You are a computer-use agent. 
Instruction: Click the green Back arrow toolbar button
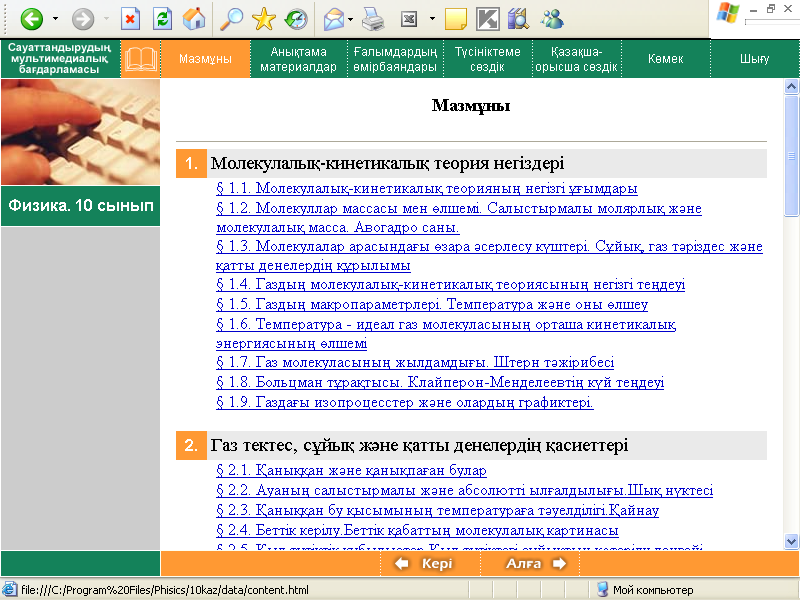[x=31, y=18]
